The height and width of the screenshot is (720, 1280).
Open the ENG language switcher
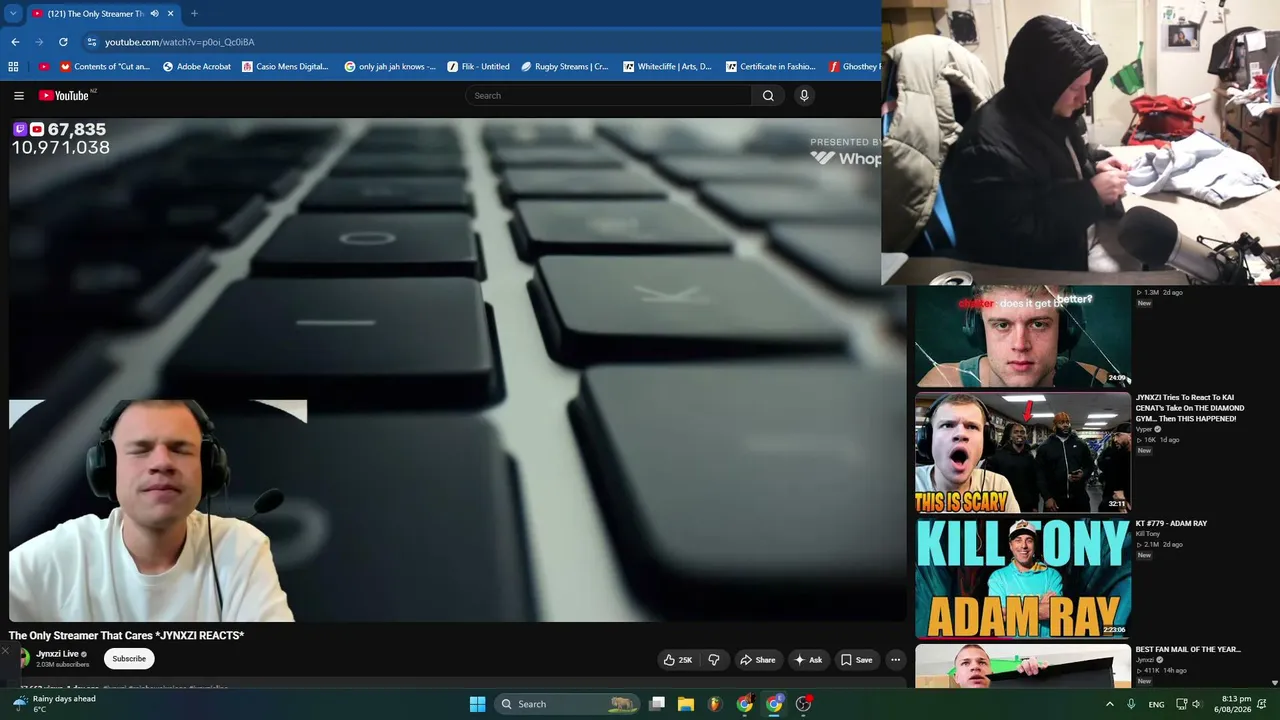pyautogui.click(x=1156, y=704)
